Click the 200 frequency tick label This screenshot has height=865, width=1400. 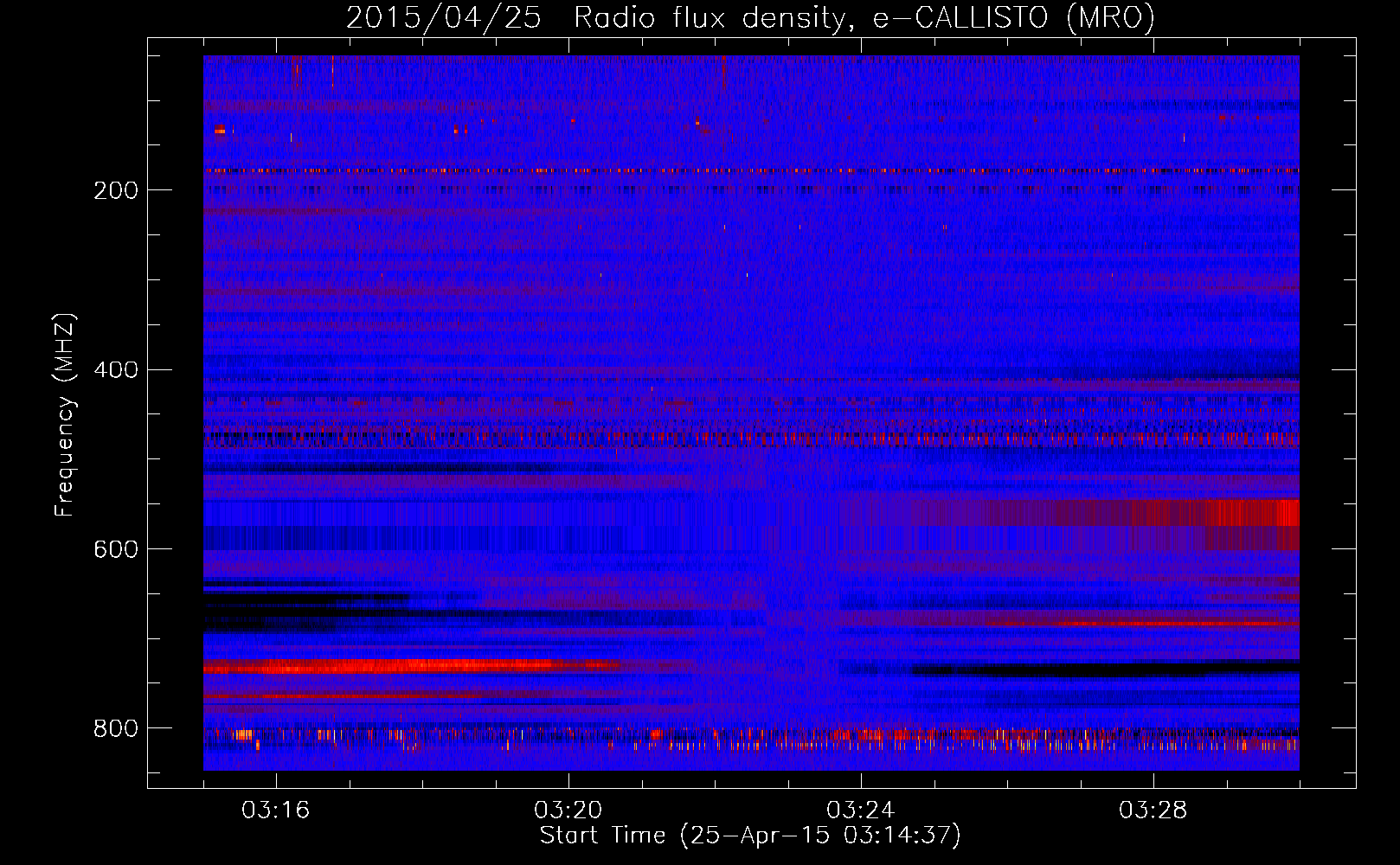(116, 190)
